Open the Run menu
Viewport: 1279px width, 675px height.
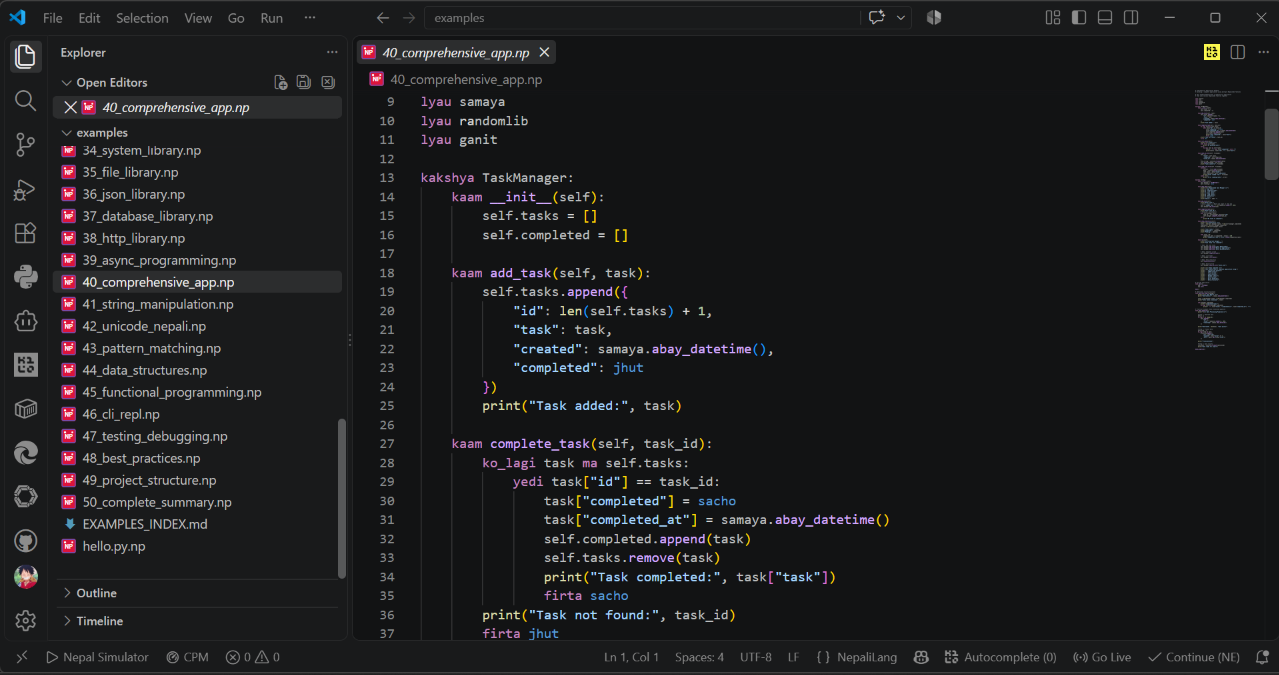click(271, 18)
